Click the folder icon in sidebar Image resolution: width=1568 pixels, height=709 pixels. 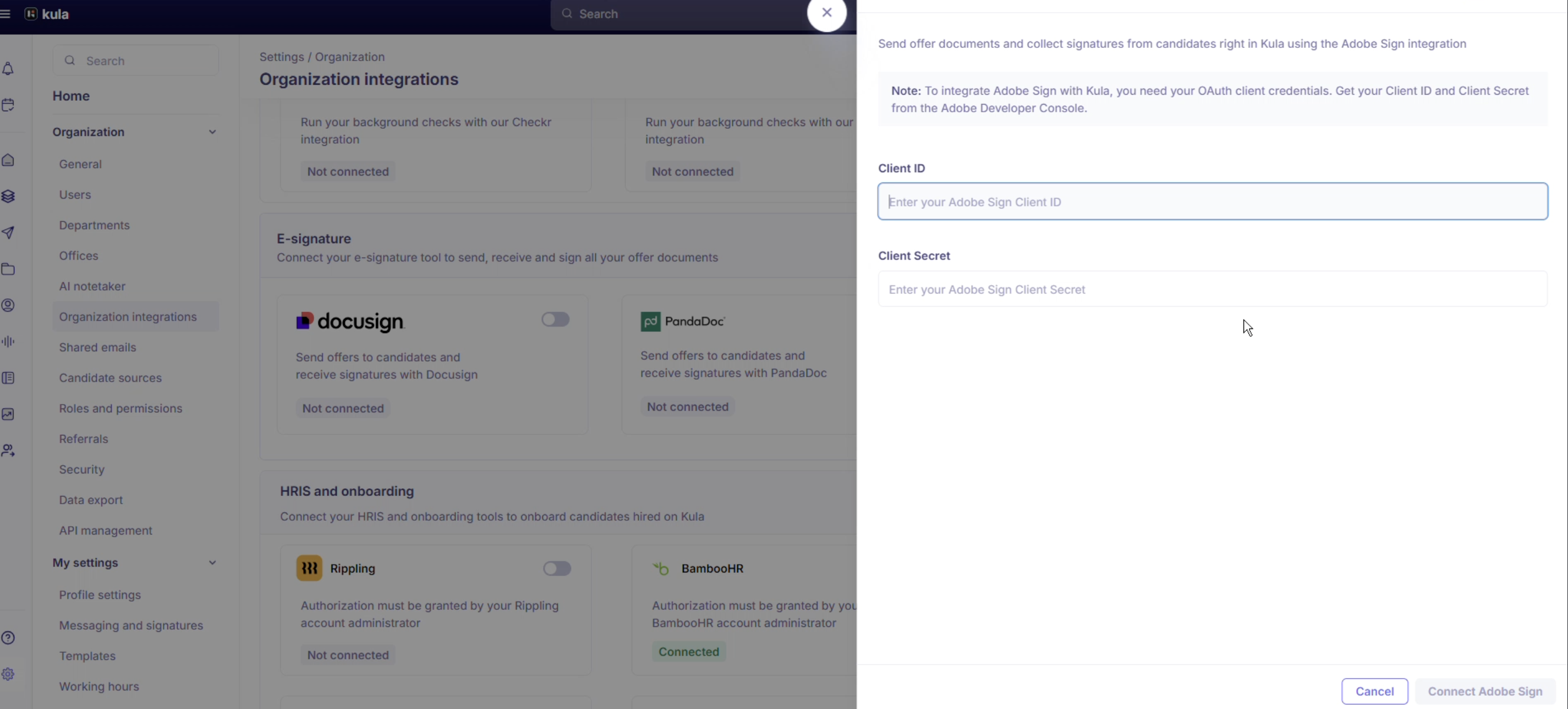tap(8, 269)
